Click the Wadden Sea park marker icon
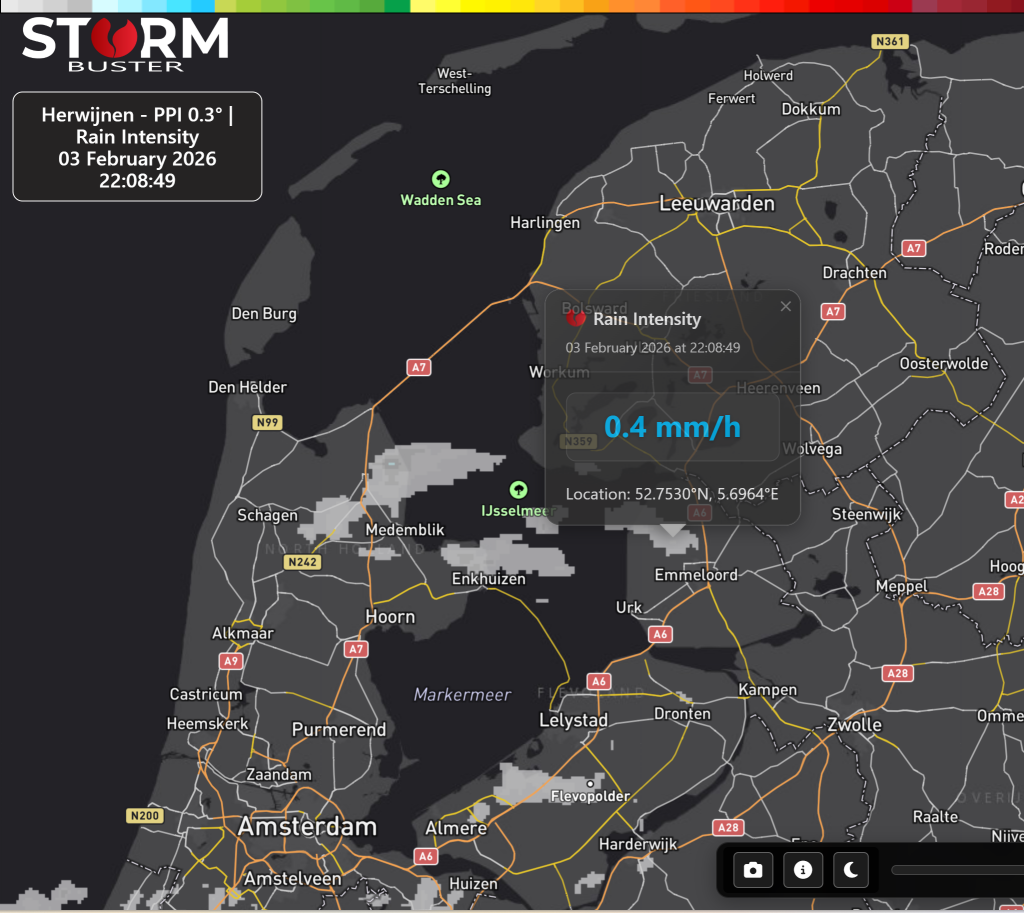The width and height of the screenshot is (1024, 913). [441, 179]
